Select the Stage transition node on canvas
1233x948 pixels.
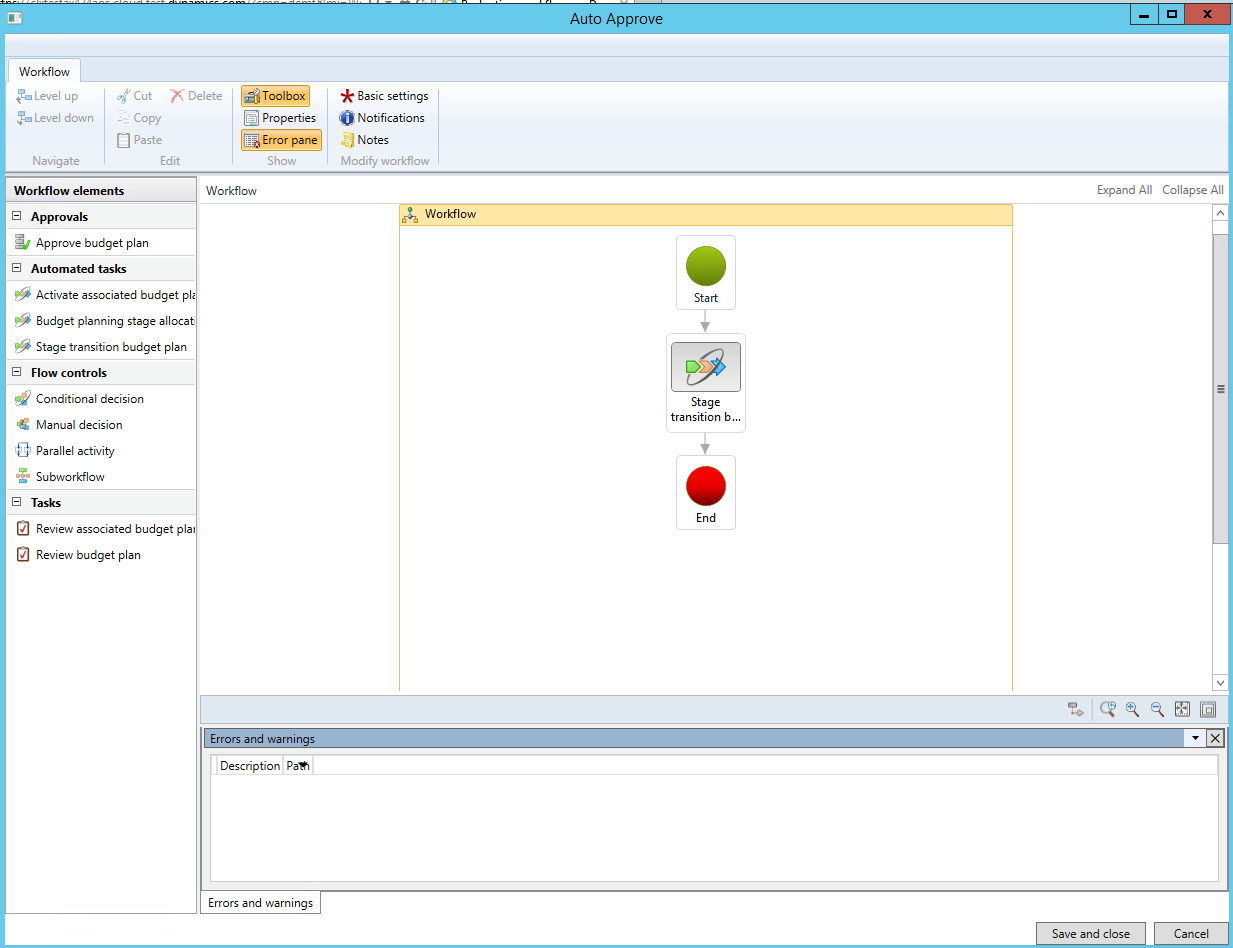(x=706, y=383)
